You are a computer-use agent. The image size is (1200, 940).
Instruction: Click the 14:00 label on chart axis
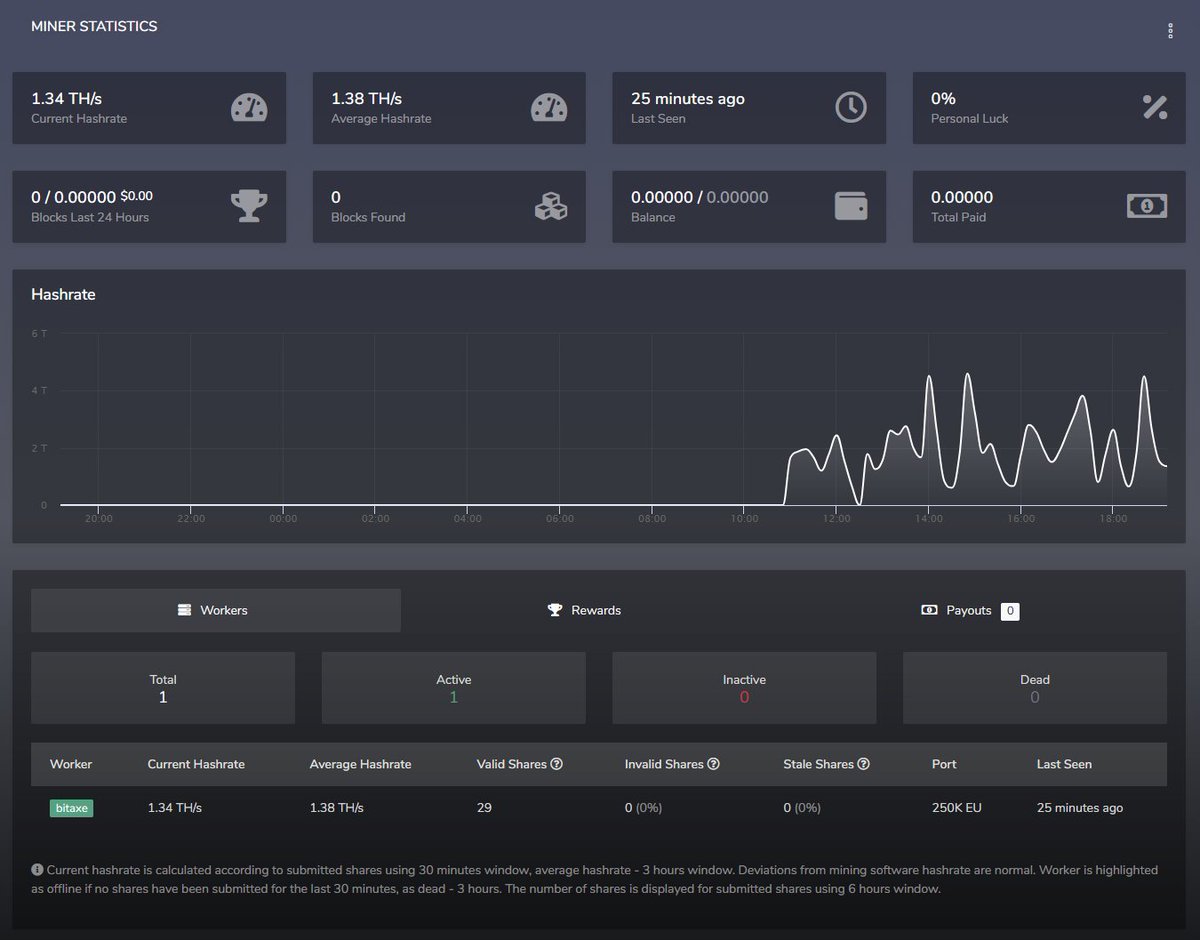pos(928,519)
